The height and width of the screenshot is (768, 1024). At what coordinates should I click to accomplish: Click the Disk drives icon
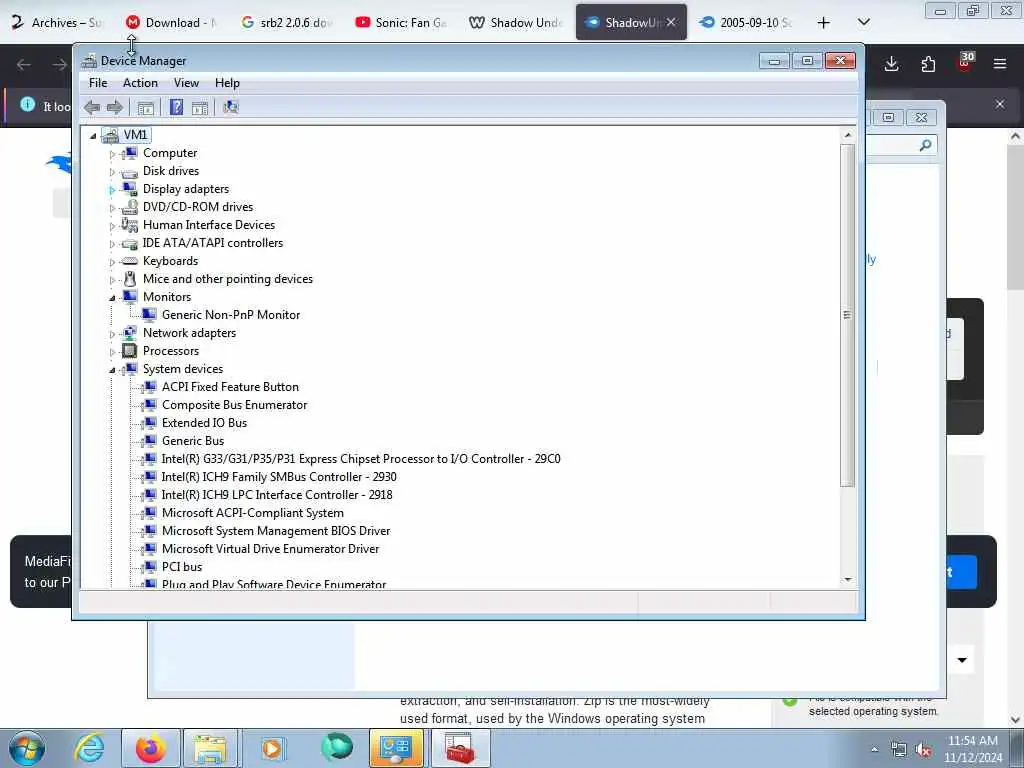pos(130,172)
